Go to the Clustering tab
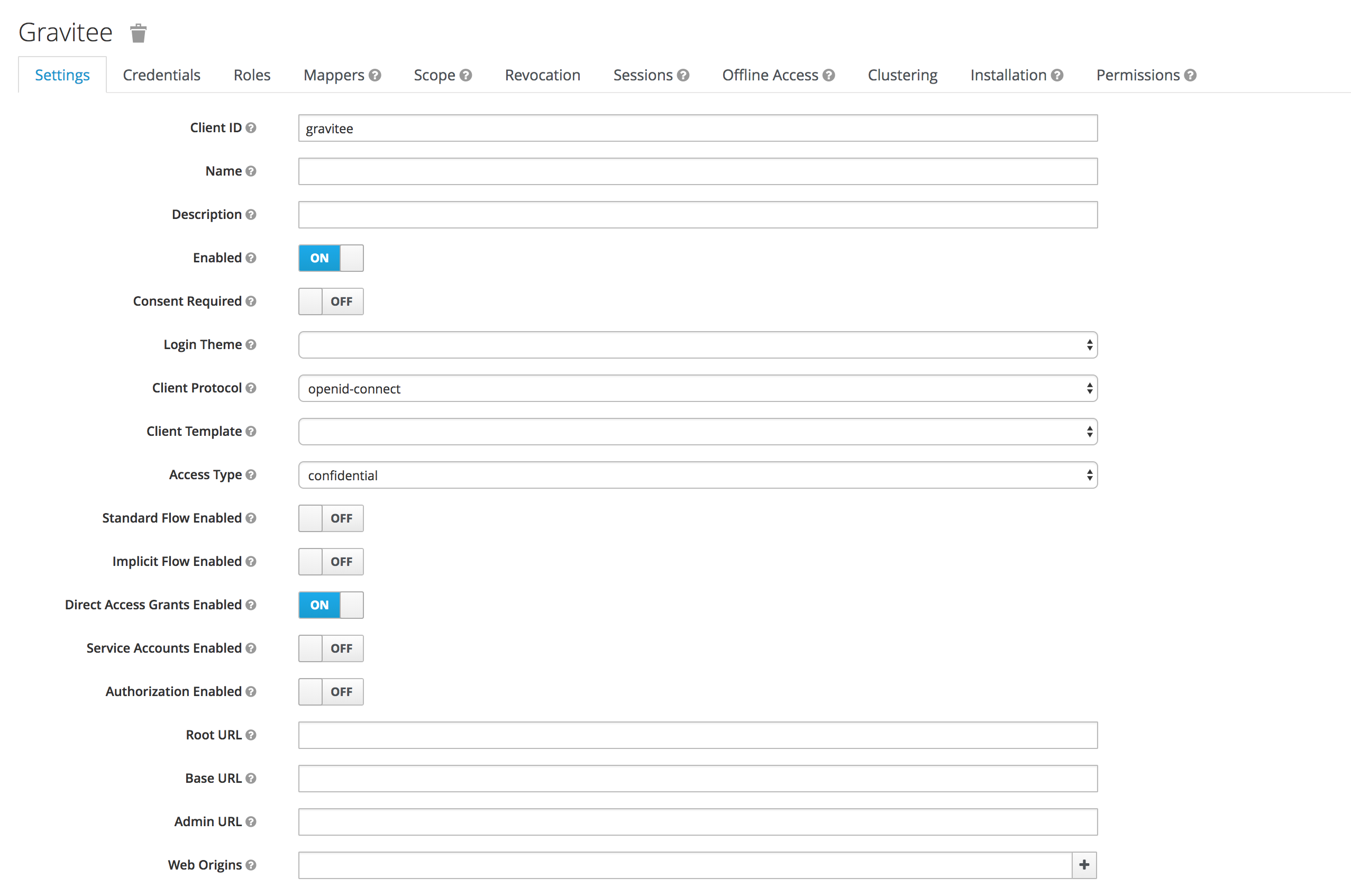 902,76
